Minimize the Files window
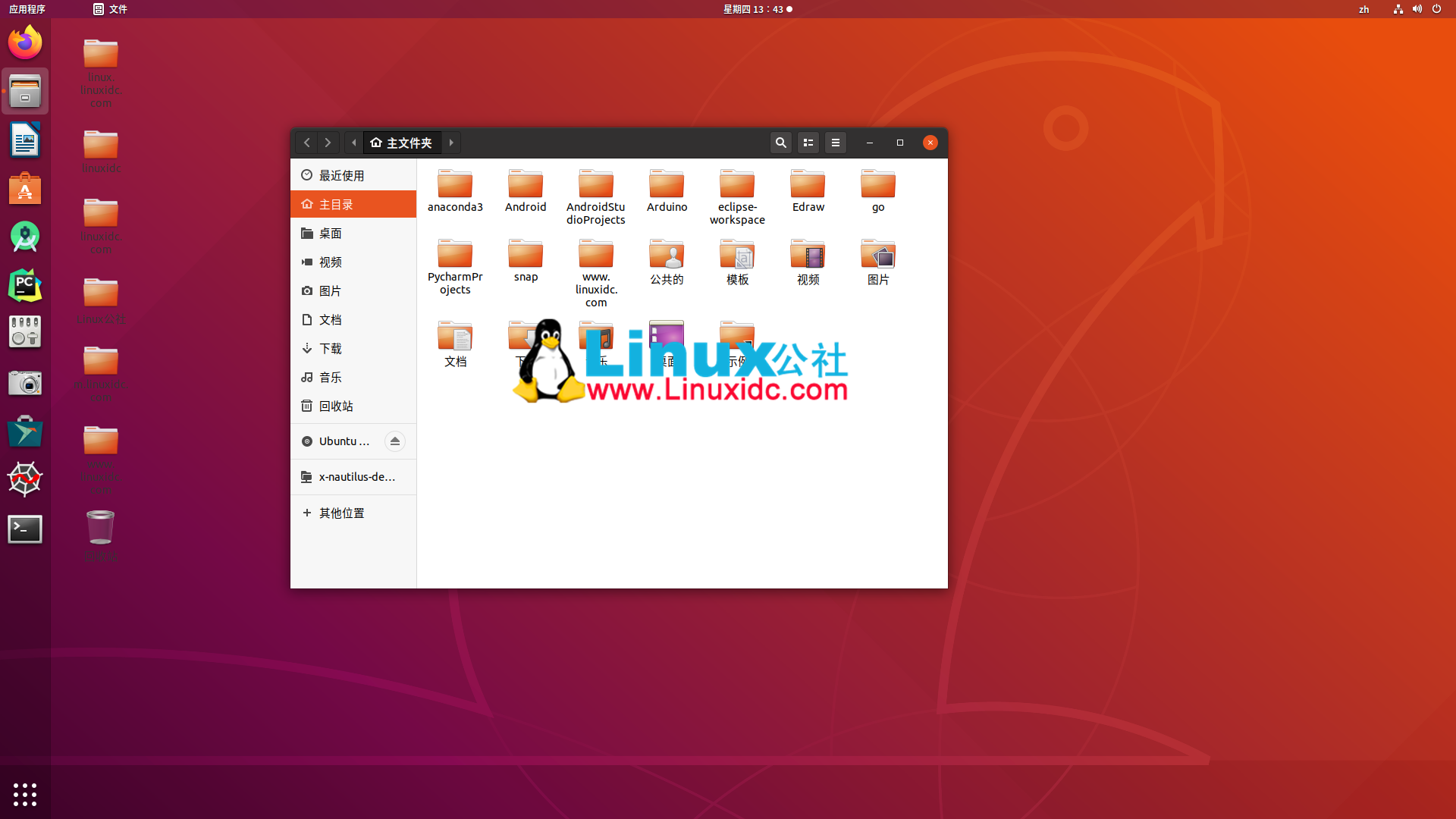The width and height of the screenshot is (1456, 819). 870,143
